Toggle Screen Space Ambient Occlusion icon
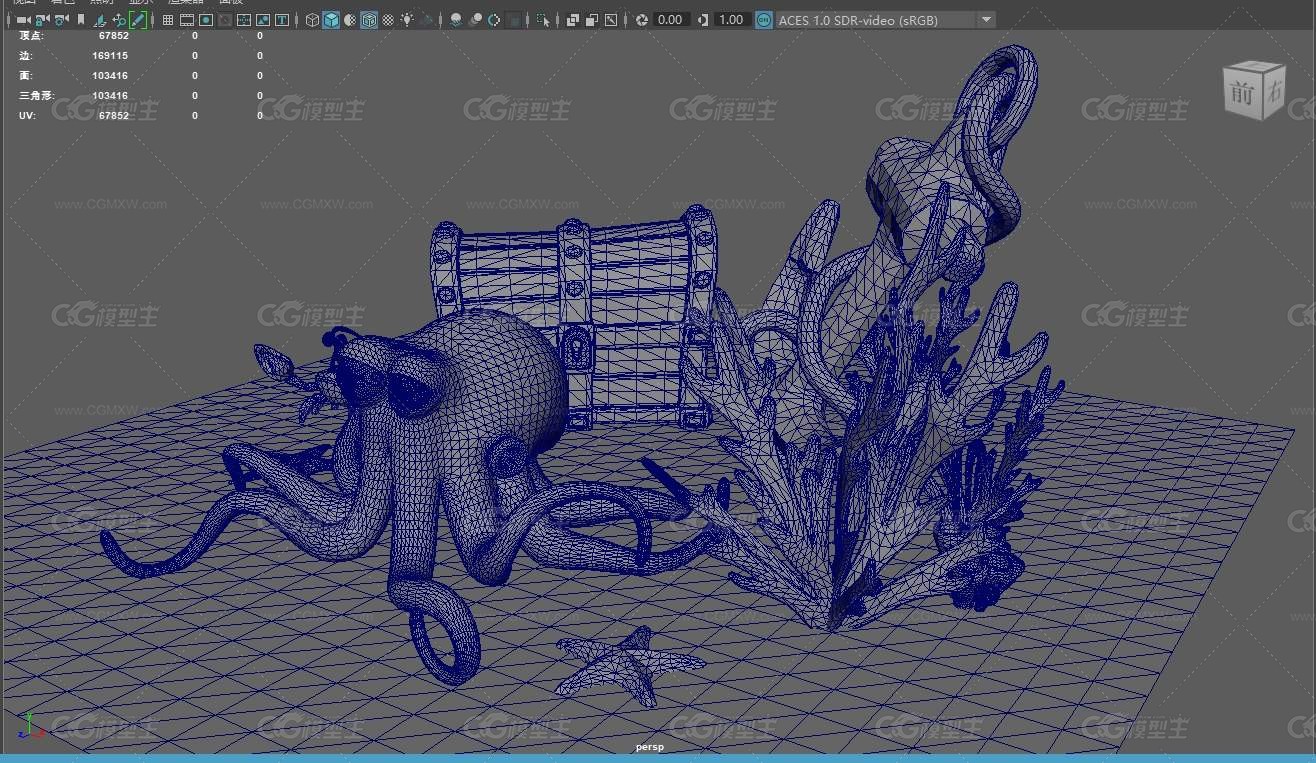This screenshot has width=1316, height=763. coord(456,20)
